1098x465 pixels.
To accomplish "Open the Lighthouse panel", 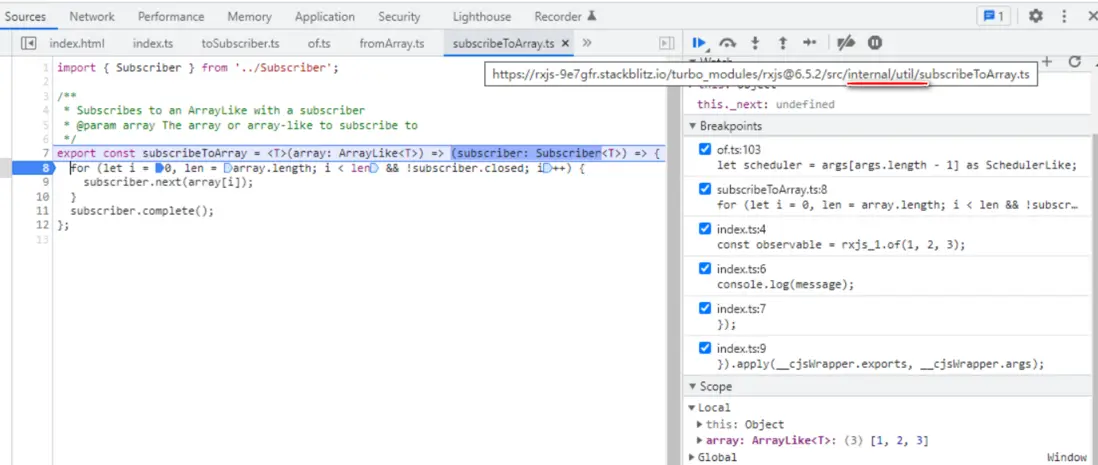I will tap(482, 16).
